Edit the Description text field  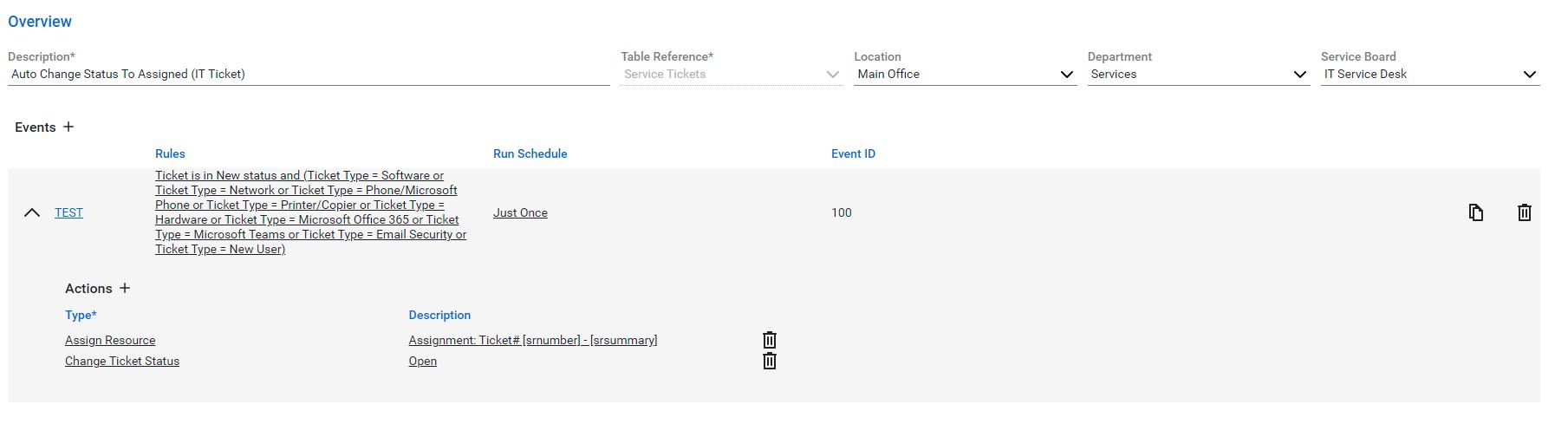point(309,75)
